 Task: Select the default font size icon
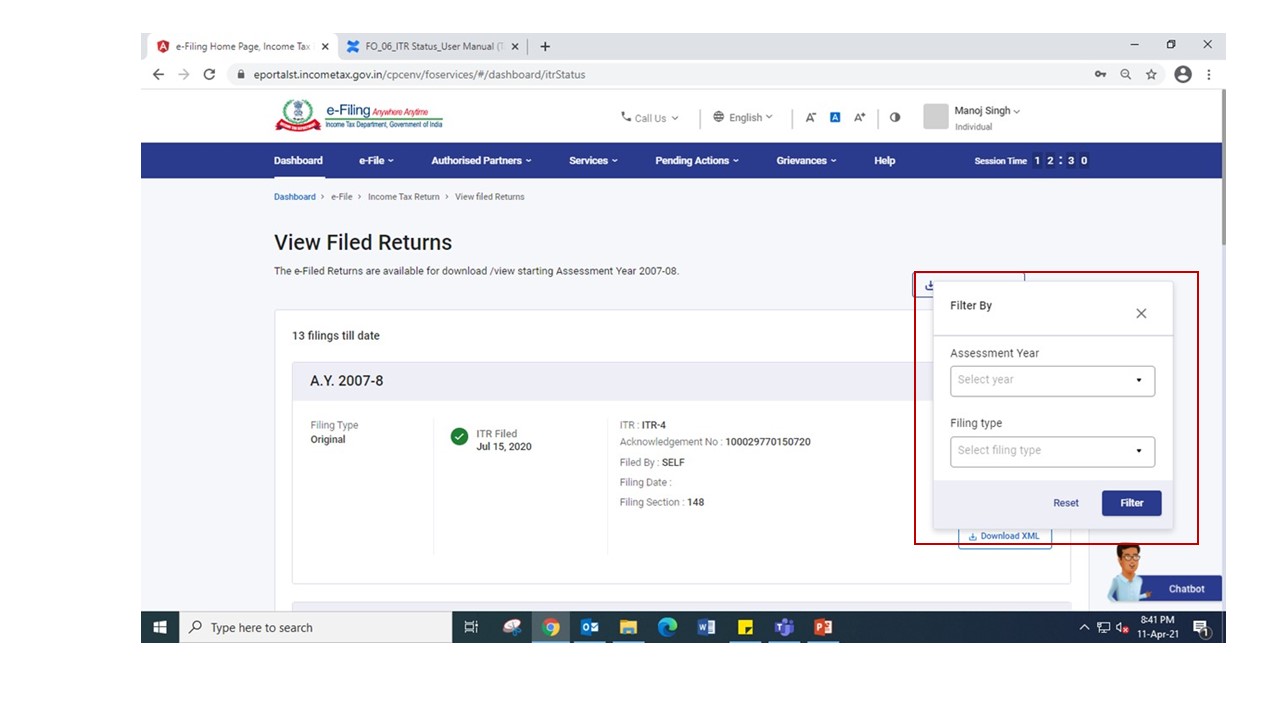[835, 117]
